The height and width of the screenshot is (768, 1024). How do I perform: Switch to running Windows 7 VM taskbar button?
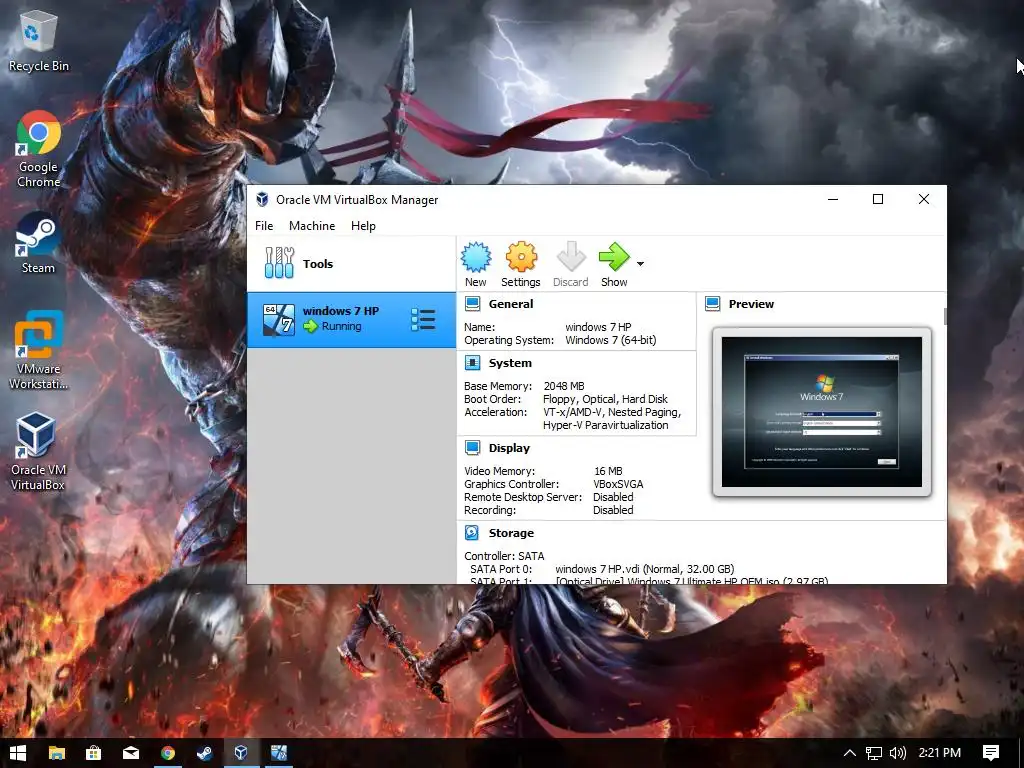(279, 753)
